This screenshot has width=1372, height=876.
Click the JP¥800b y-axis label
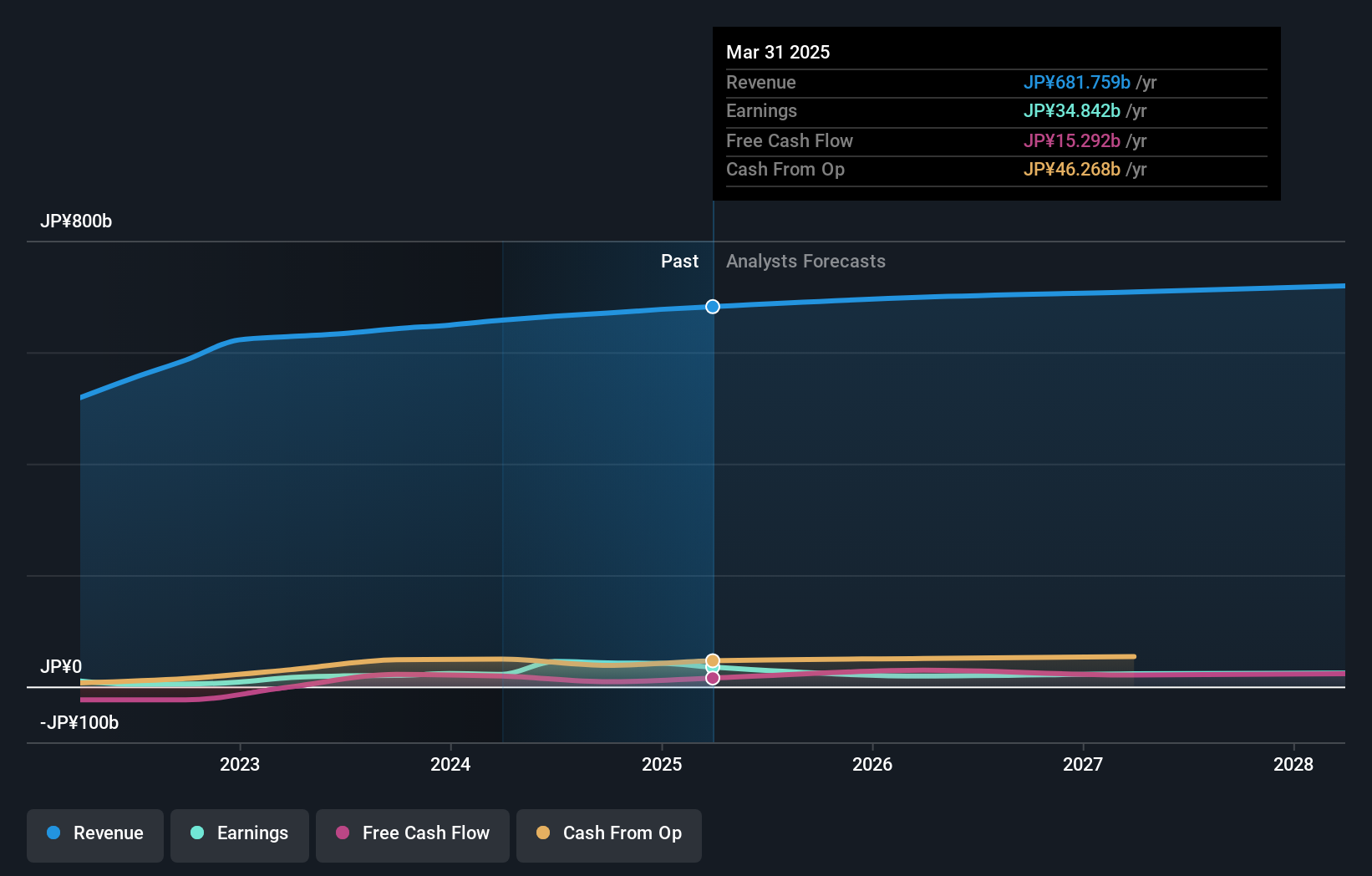click(76, 222)
